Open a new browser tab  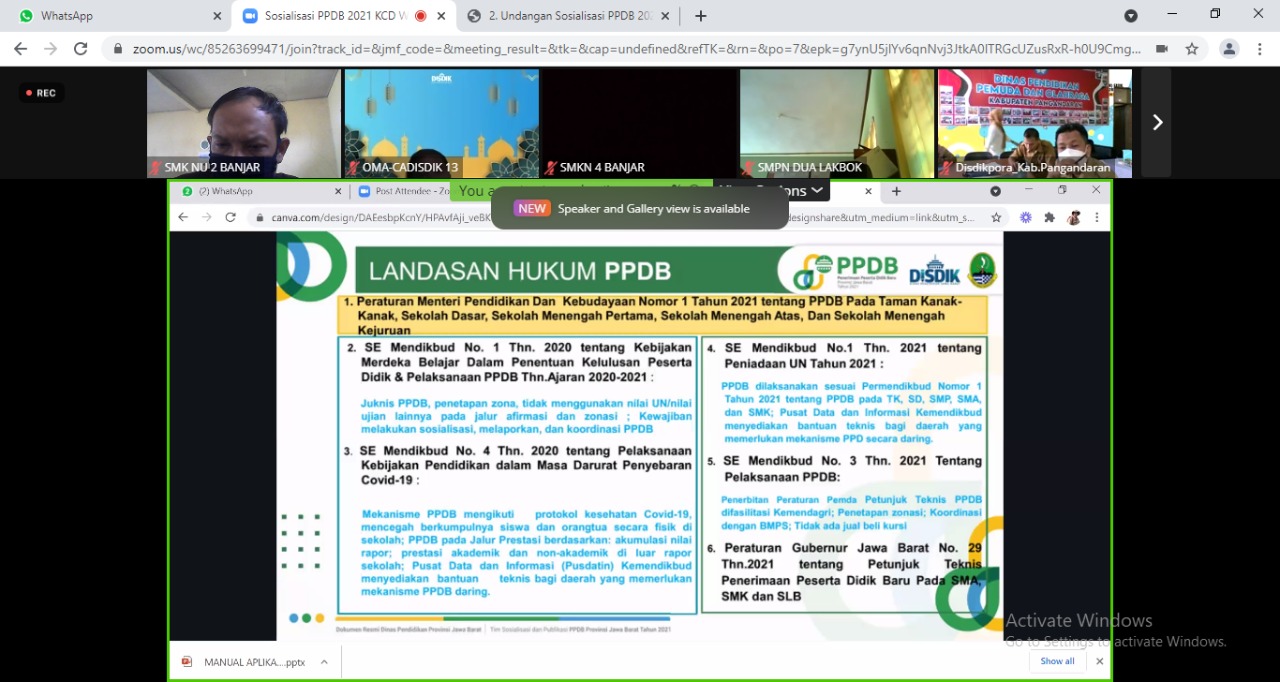701,16
